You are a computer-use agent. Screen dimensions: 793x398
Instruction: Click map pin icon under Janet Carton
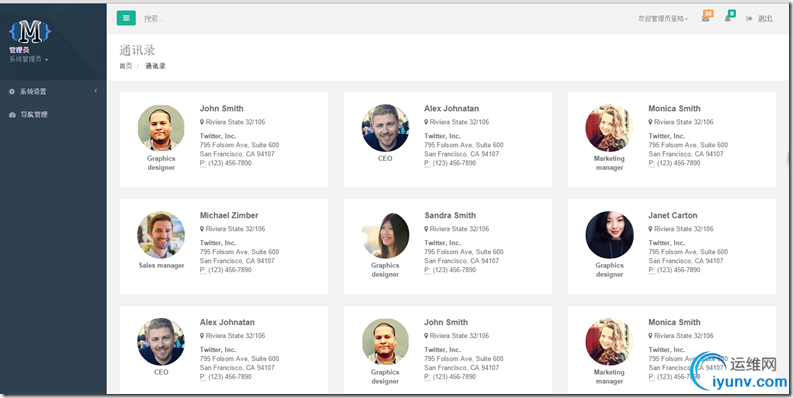(x=650, y=229)
